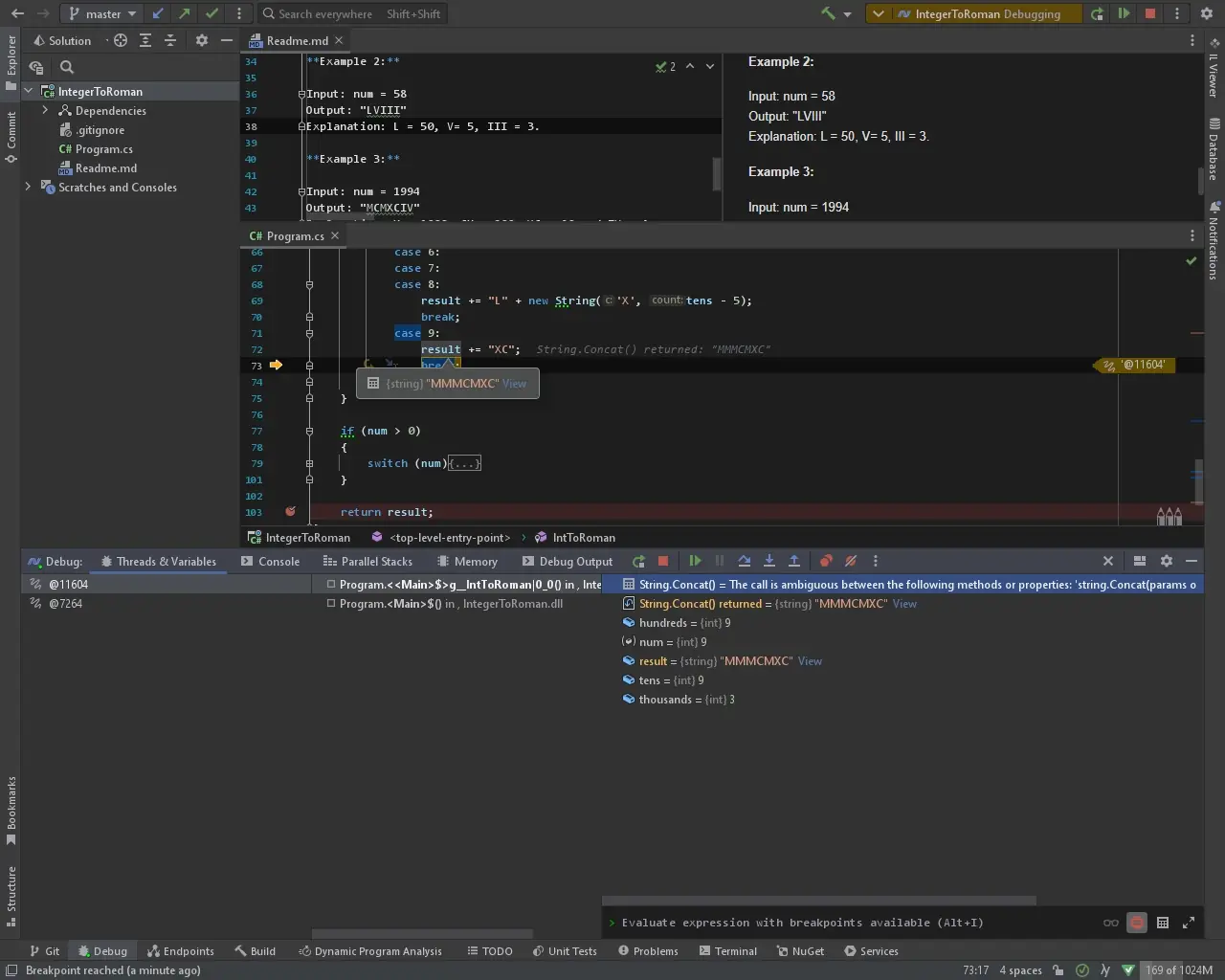Open the View Breakpoints icon

pyautogui.click(x=826, y=562)
